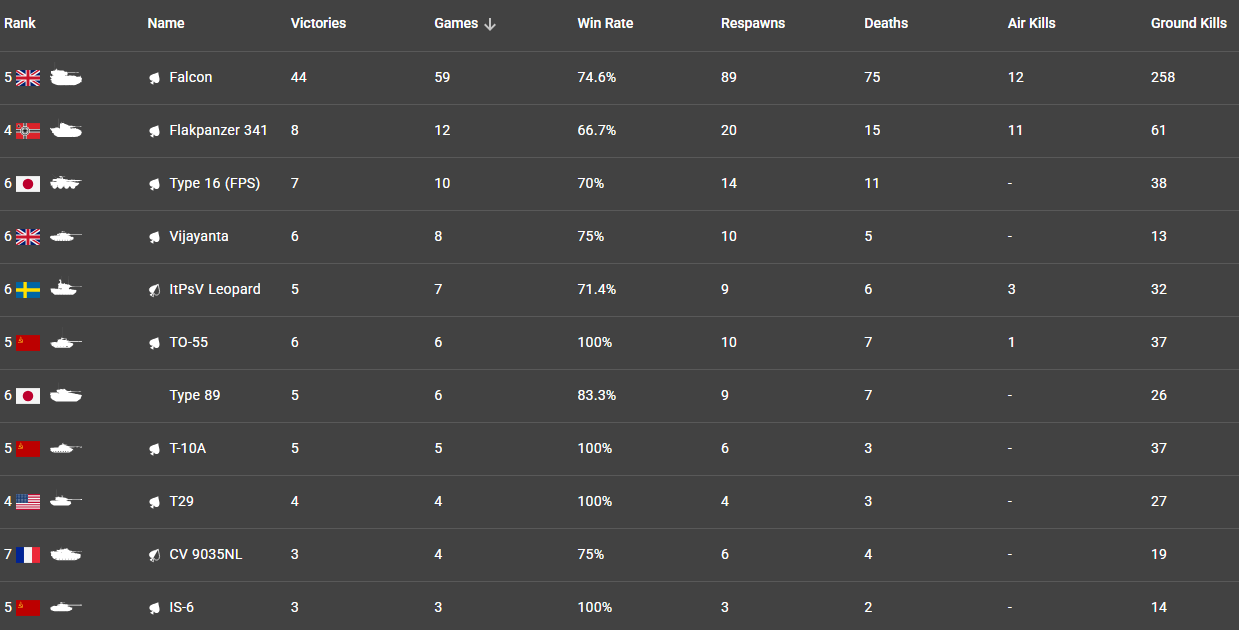Viewport: 1239px width, 630px height.
Task: Open the T-10A vehicle name link
Action: point(188,448)
